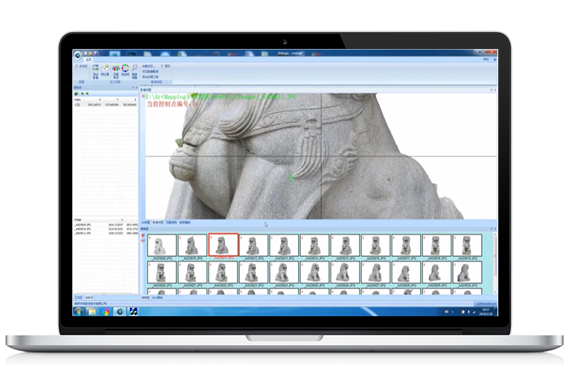The width and height of the screenshot is (569, 392).
Task: Click the second small icon in control point toolbar
Action: point(82,94)
